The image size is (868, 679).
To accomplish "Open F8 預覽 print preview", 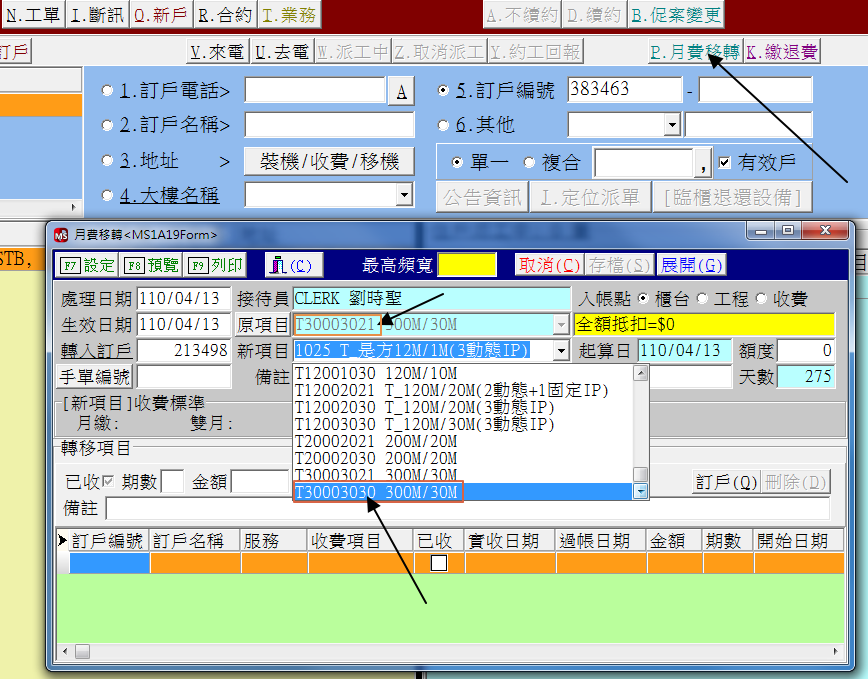I will 152,265.
